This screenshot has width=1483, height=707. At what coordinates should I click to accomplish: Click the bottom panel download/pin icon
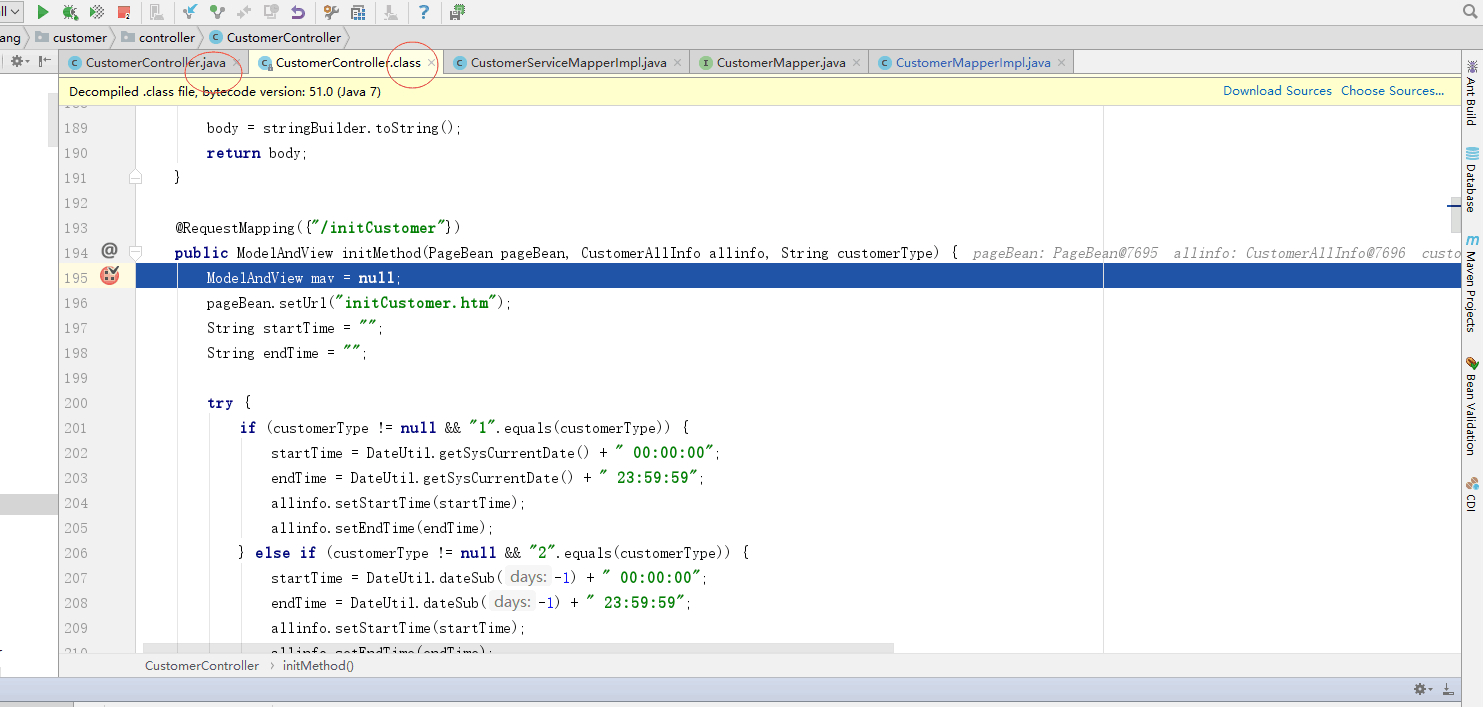[1448, 689]
